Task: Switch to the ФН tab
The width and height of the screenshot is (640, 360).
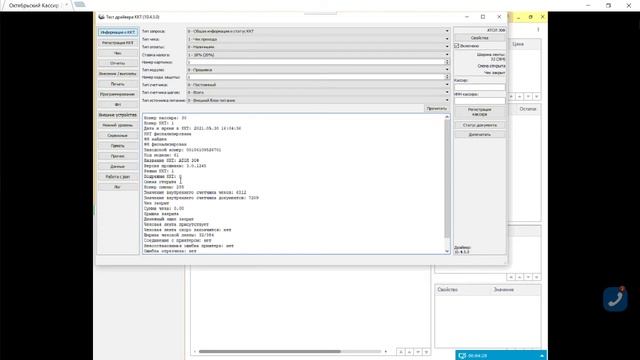Action: coord(118,104)
